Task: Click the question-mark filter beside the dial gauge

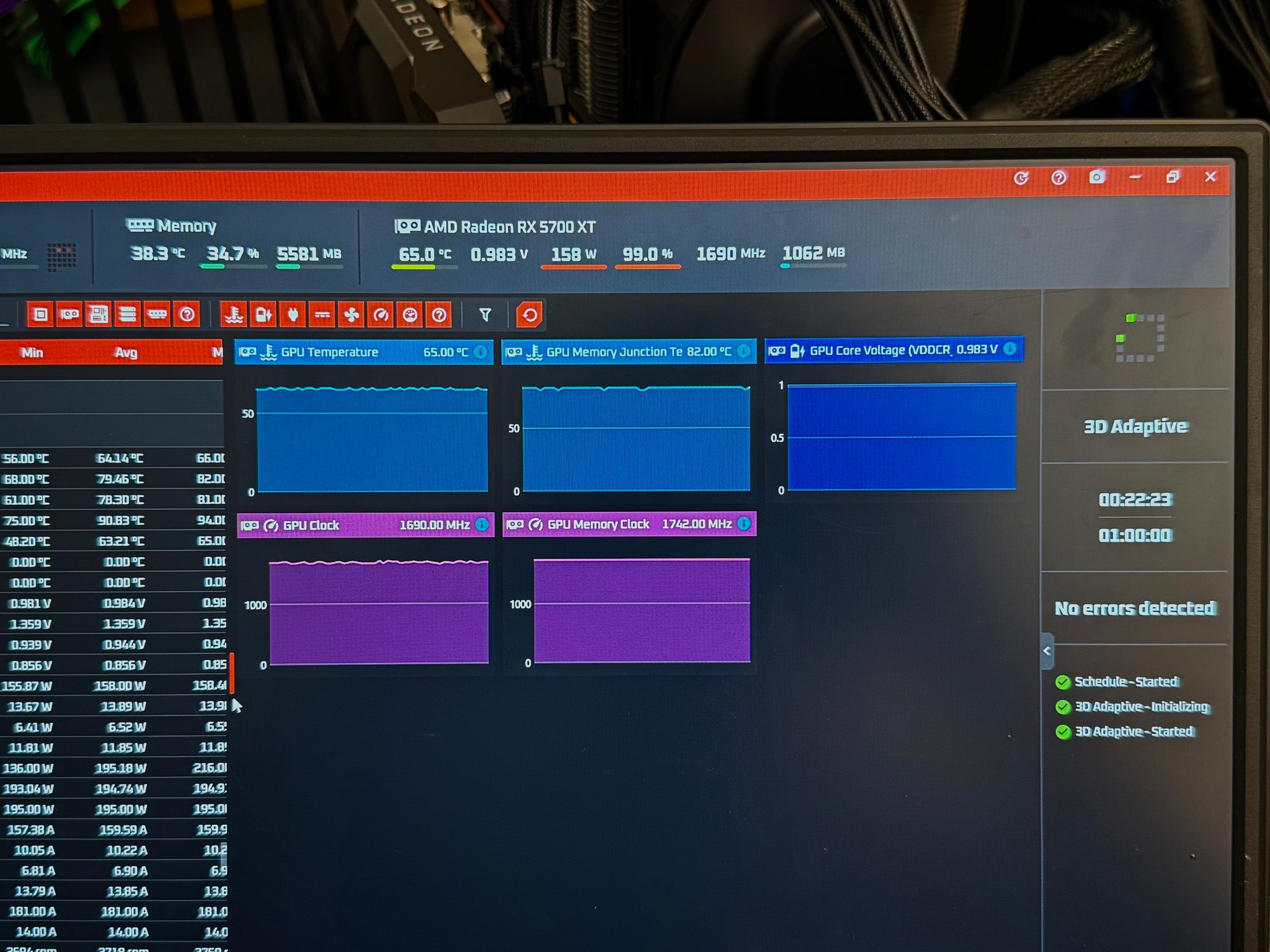Action: coord(439,315)
